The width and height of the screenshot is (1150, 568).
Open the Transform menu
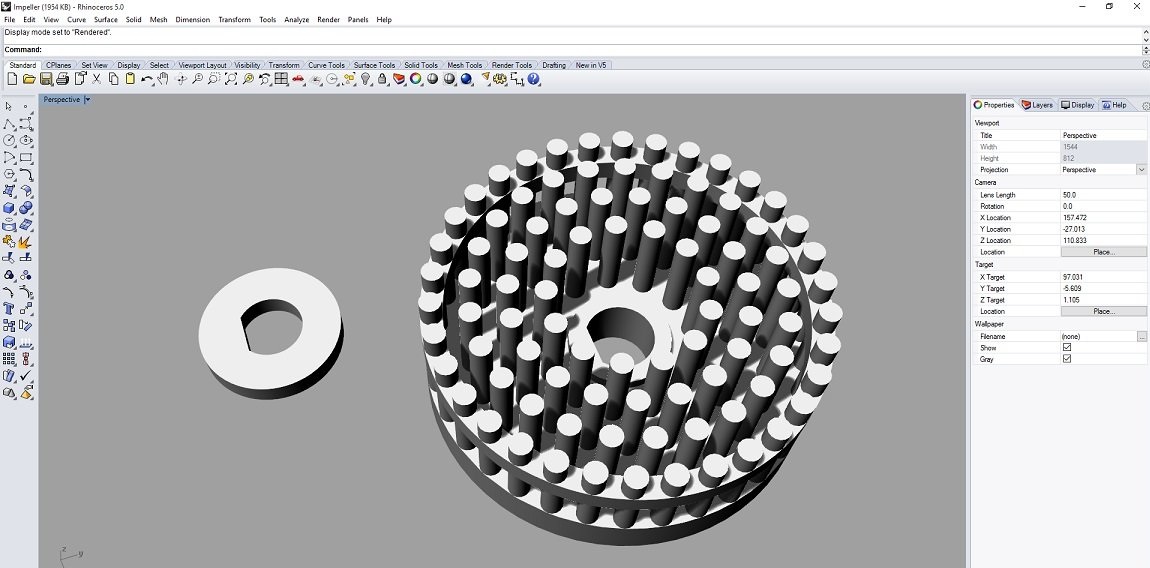tap(234, 20)
